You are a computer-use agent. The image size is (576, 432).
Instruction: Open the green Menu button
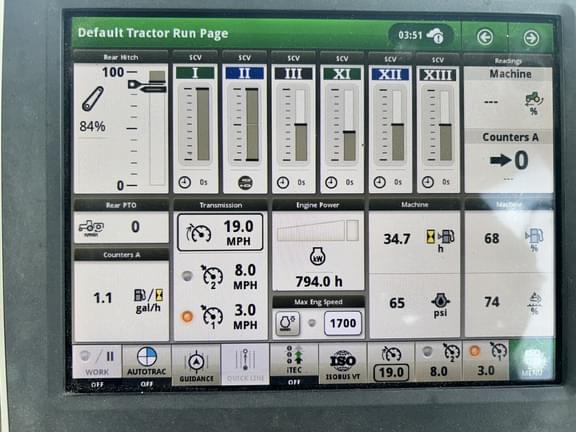532,360
